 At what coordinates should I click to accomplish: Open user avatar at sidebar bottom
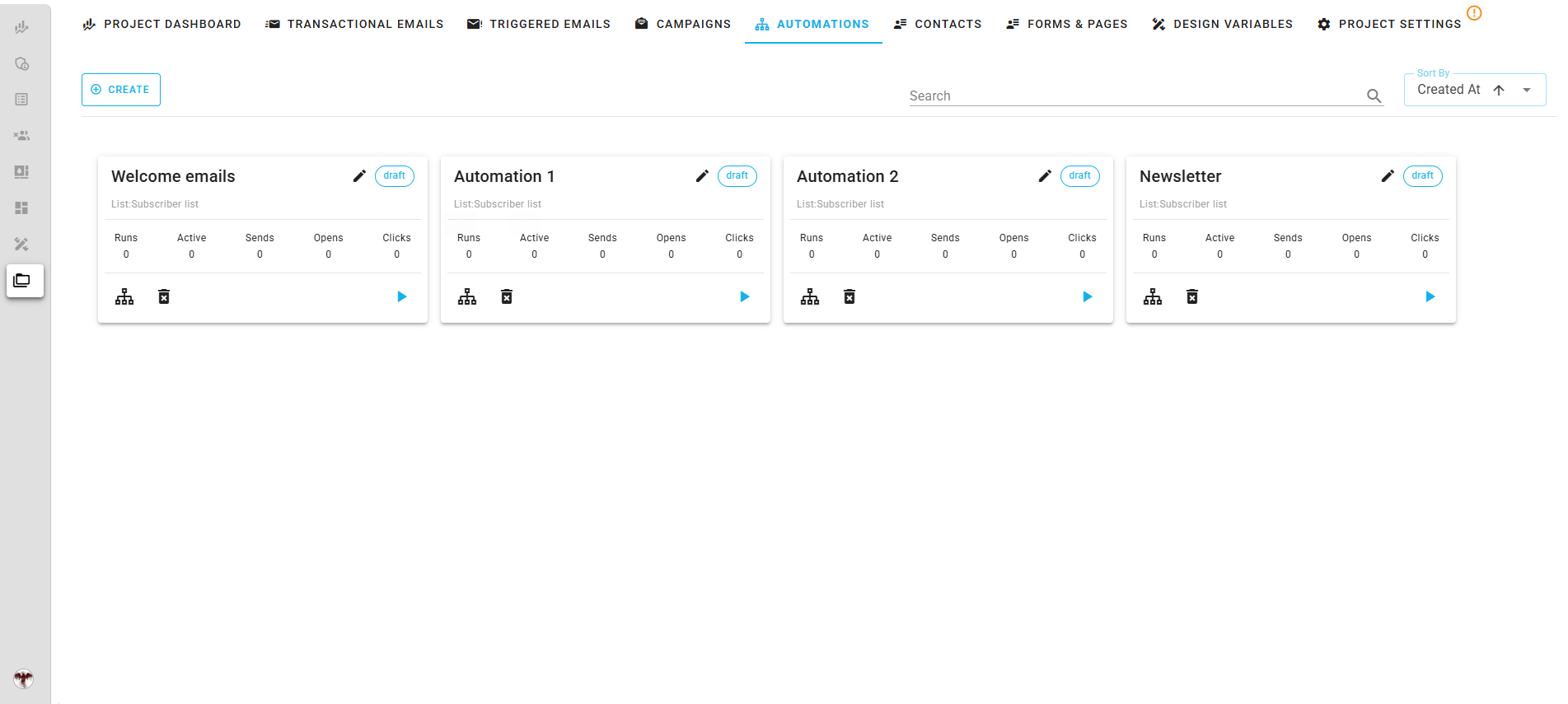tap(23, 678)
